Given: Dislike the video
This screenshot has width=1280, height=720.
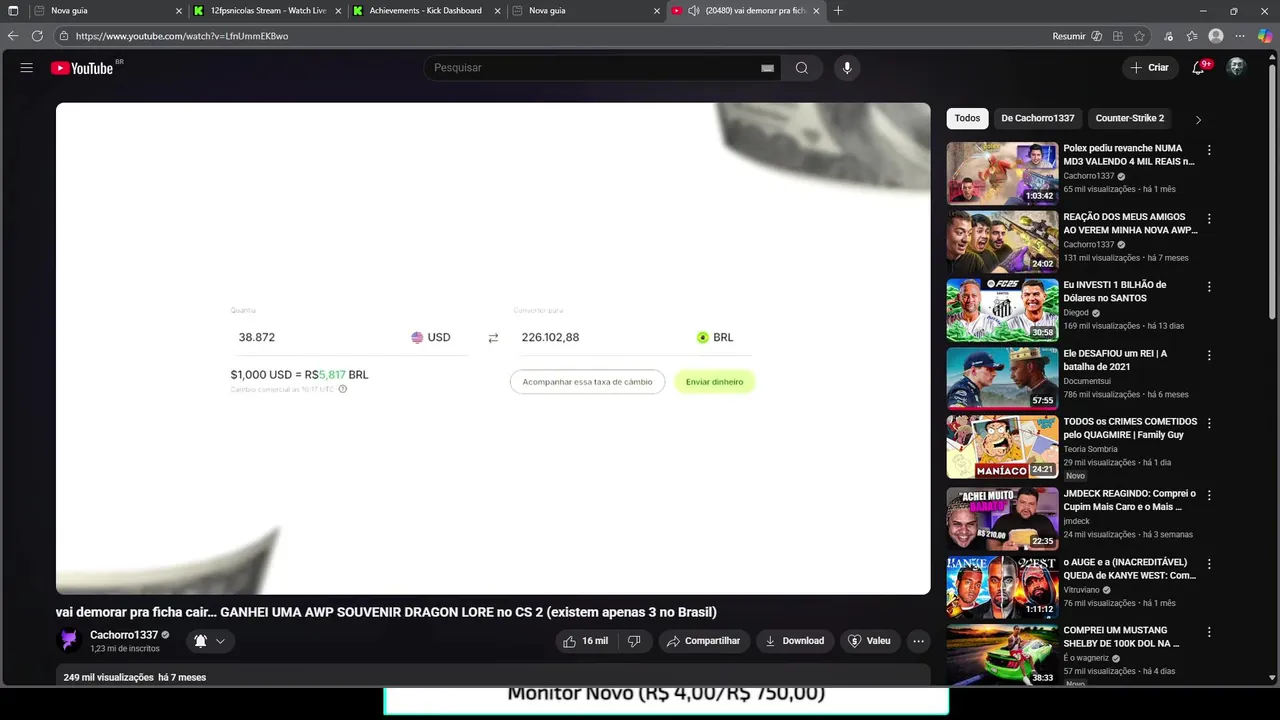Looking at the screenshot, I should [634, 641].
